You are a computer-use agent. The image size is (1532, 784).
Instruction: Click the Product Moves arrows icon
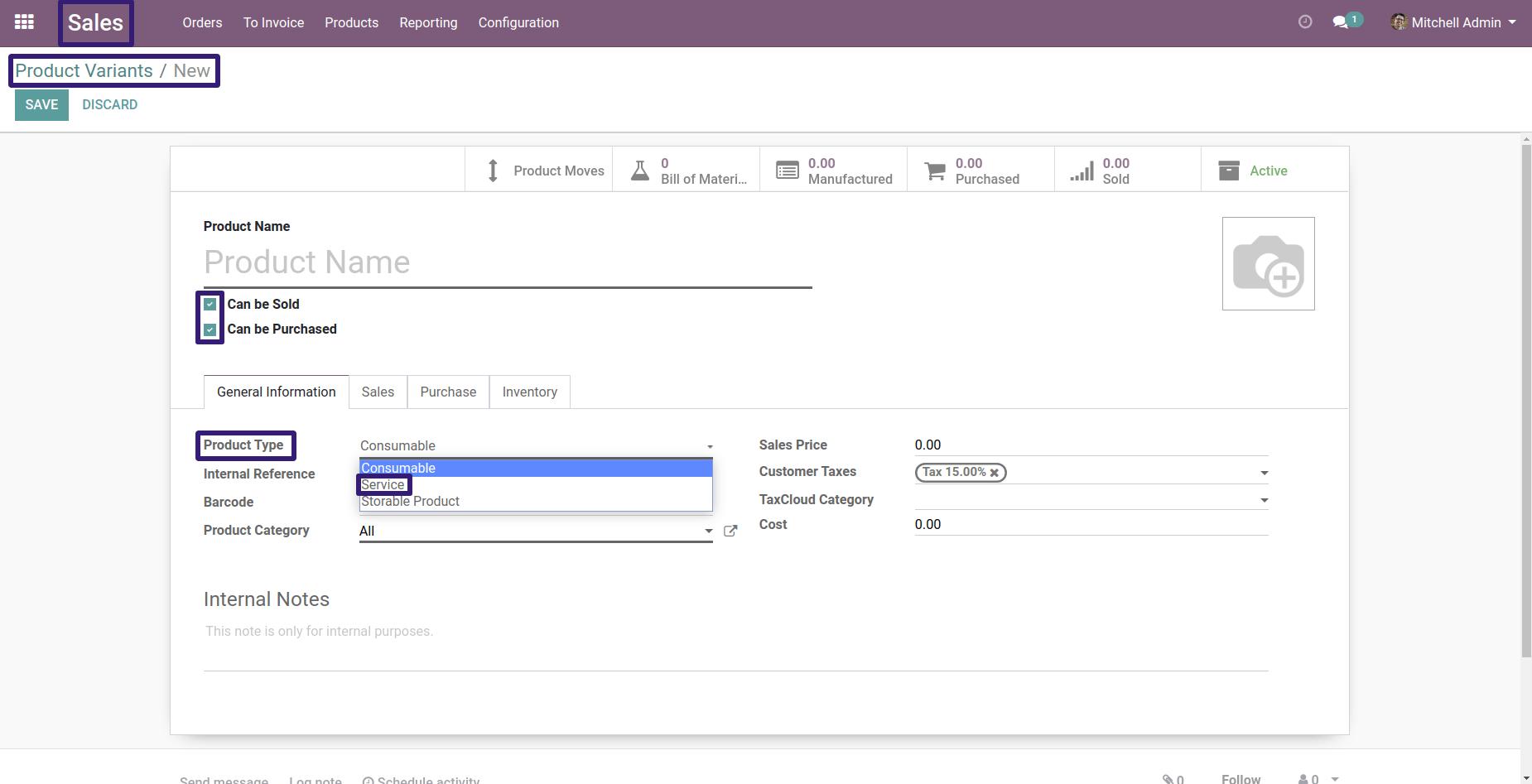pos(493,171)
